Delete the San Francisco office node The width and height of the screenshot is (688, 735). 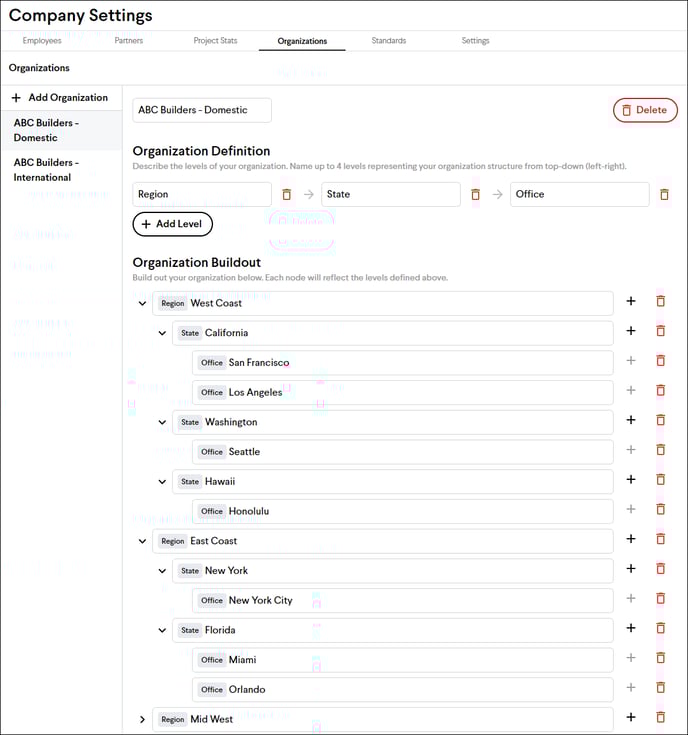[660, 360]
